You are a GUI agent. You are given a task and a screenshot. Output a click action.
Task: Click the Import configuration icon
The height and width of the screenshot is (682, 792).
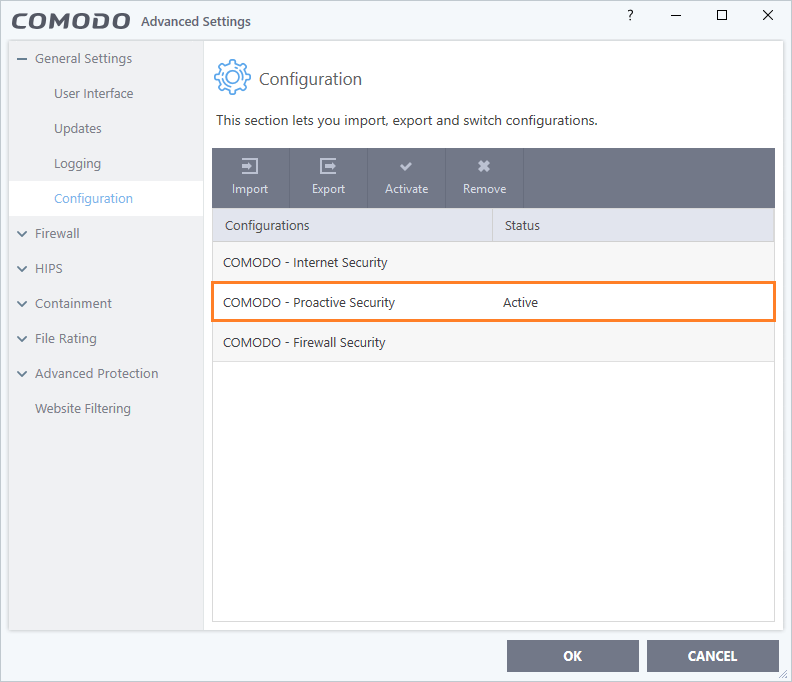(250, 166)
